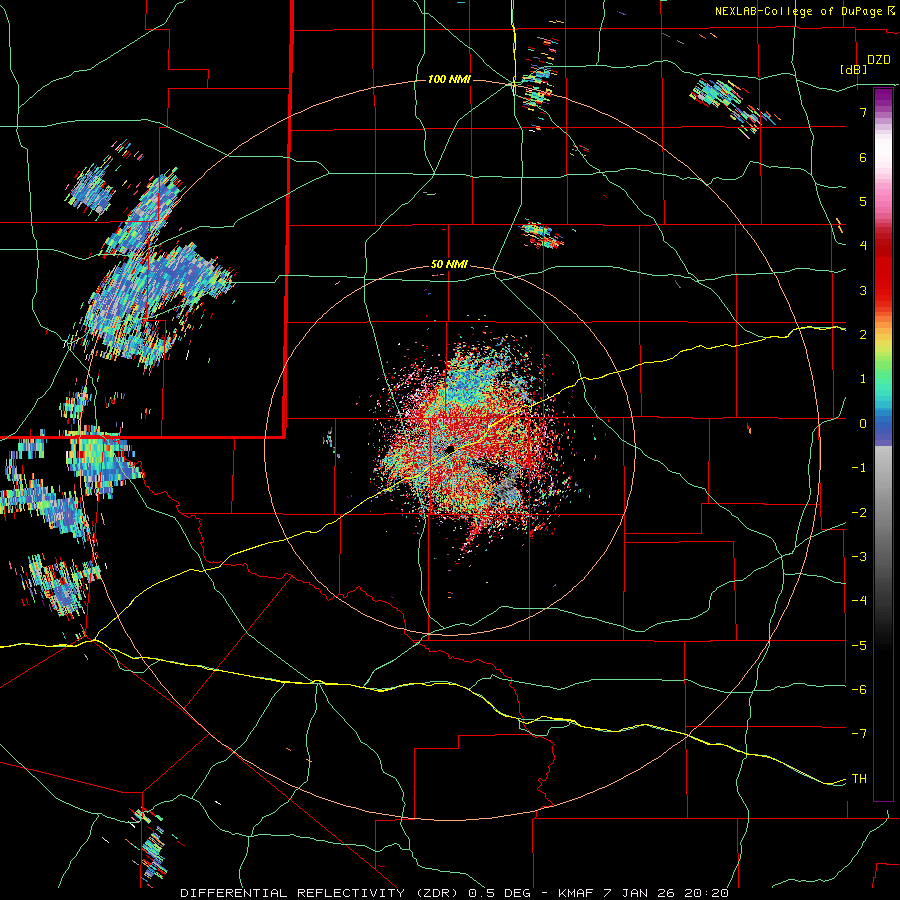Click the -7 value on color scale
The image size is (900, 900).
859,734
